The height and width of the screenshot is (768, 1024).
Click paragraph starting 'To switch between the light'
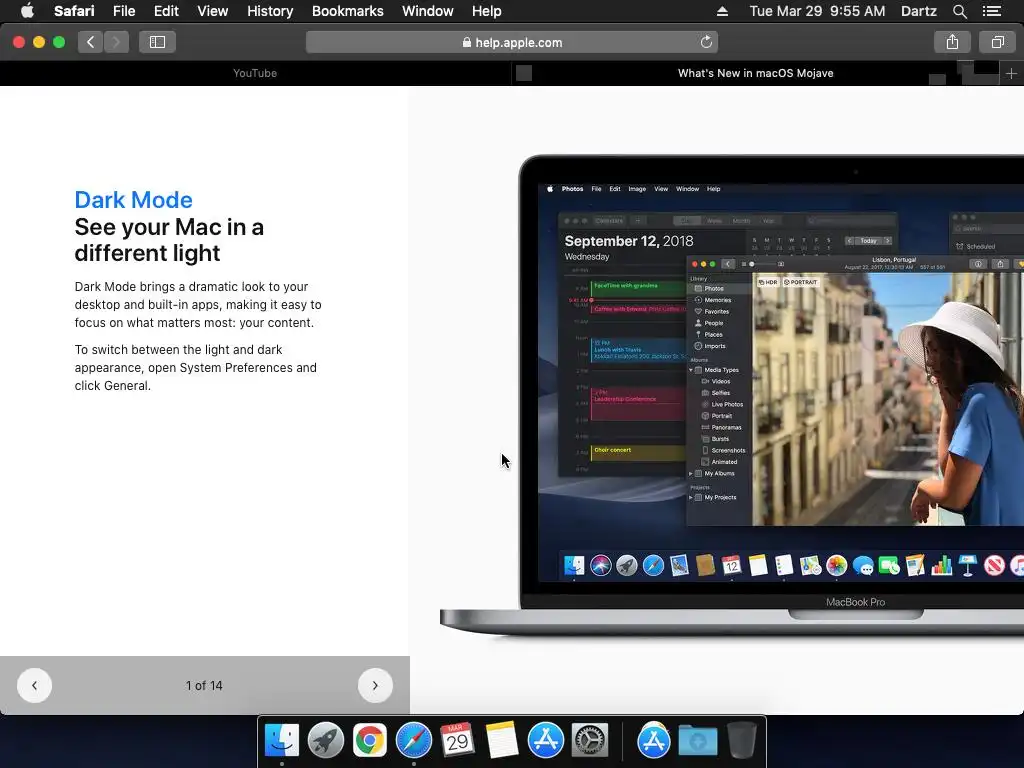click(196, 368)
